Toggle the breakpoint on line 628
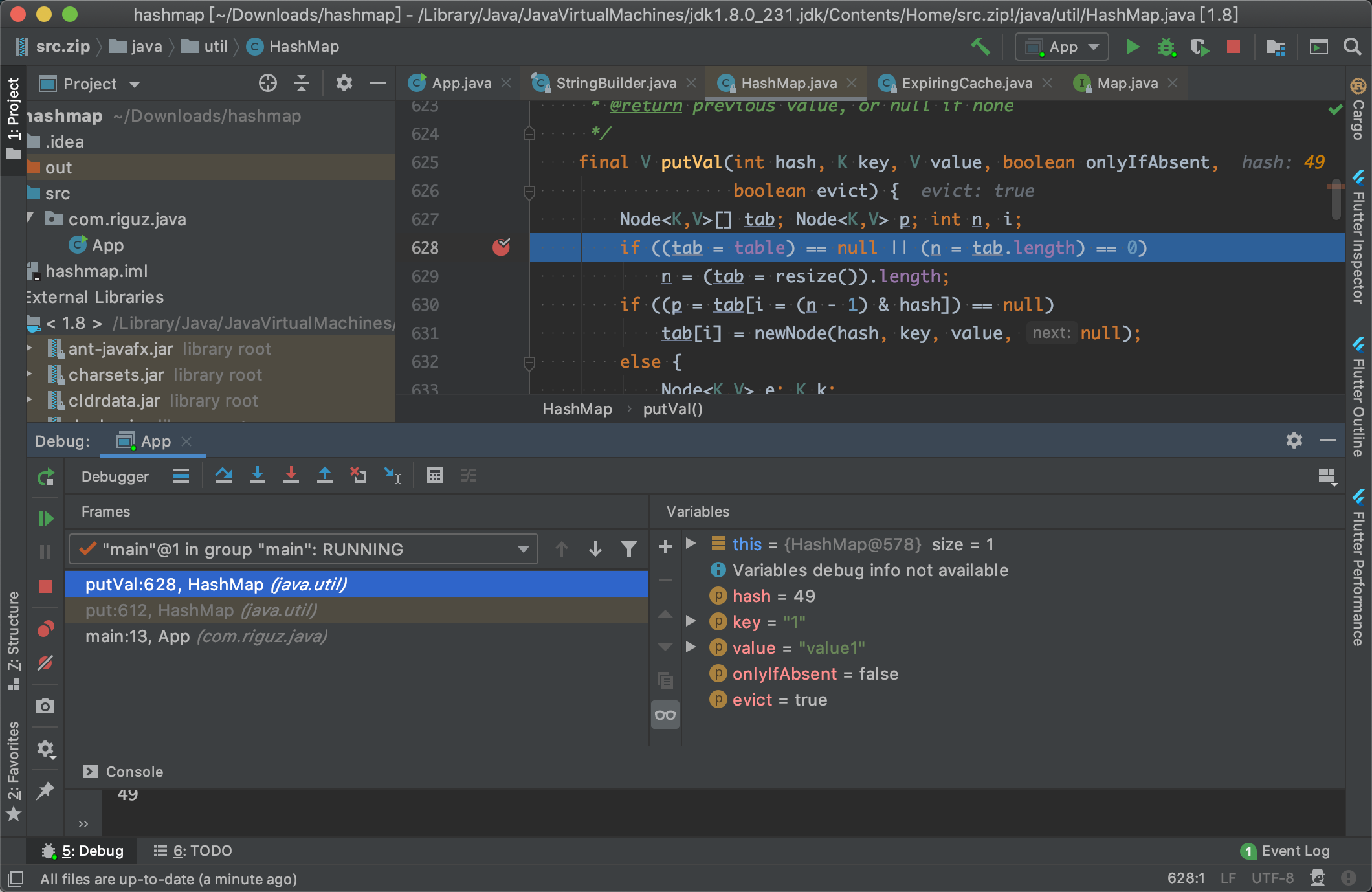The width and height of the screenshot is (1372, 892). point(501,247)
